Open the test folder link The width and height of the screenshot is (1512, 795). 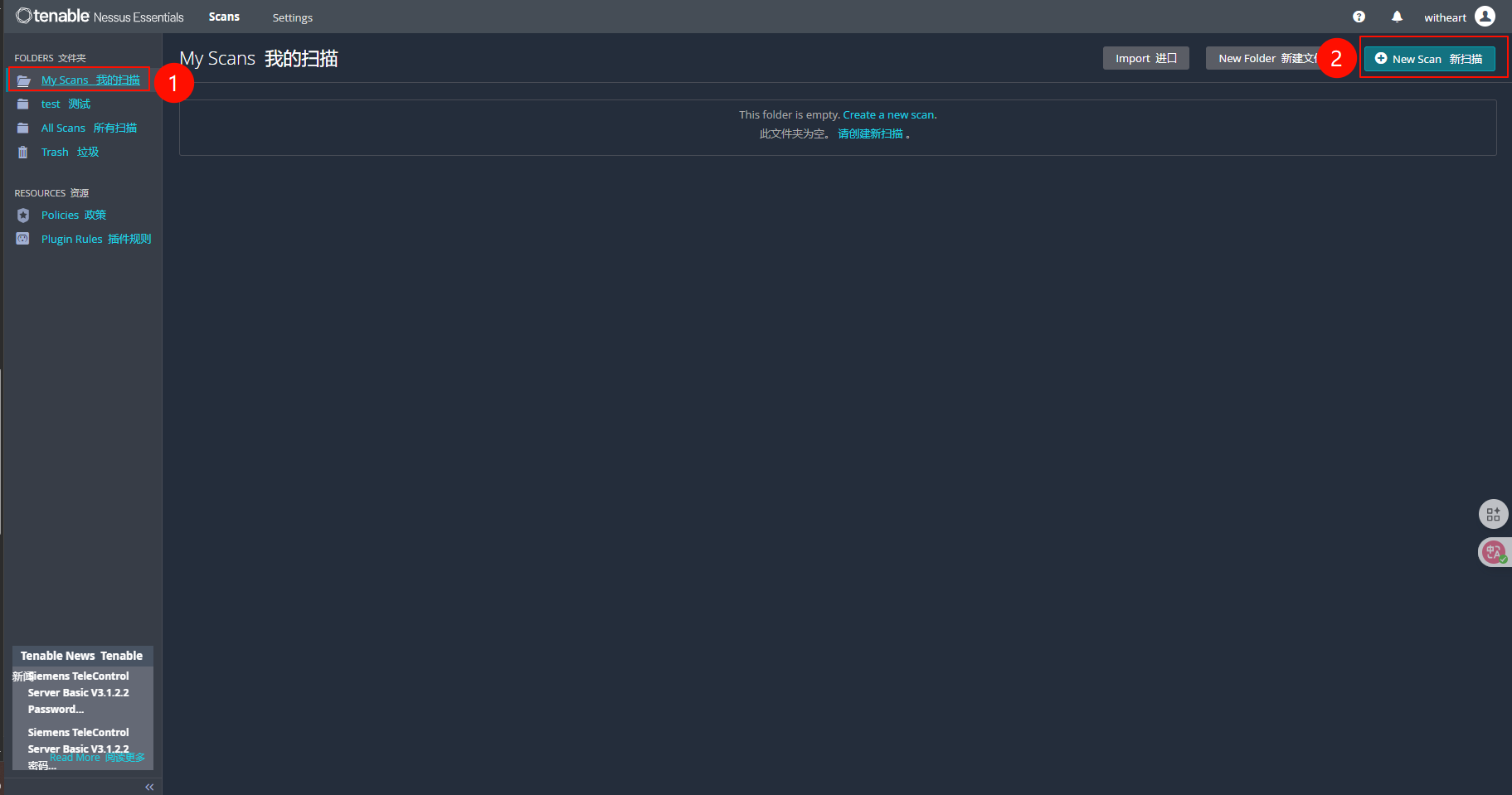tap(66, 104)
